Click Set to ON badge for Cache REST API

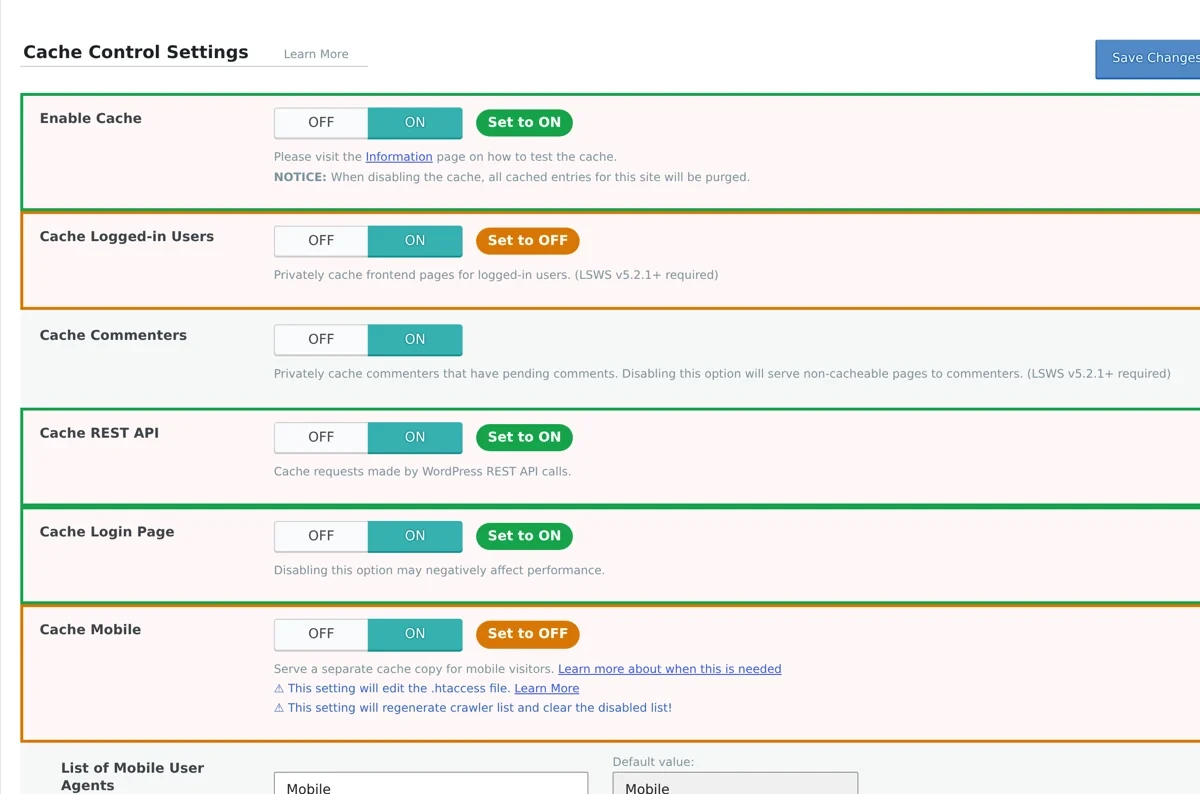[x=524, y=437]
